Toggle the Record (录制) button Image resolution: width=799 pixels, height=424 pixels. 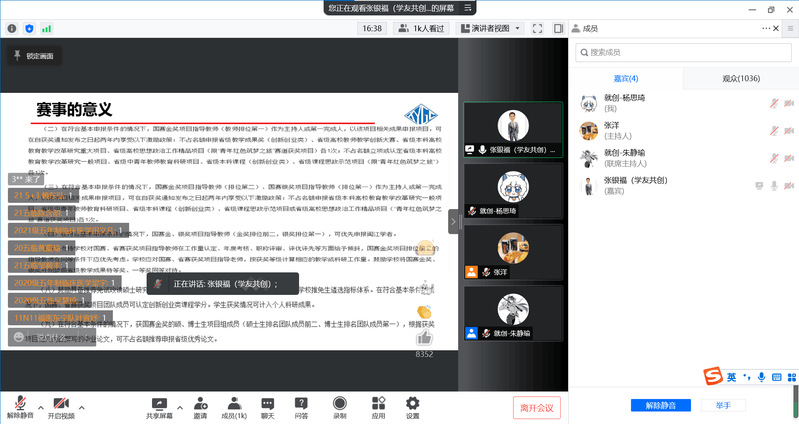[x=340, y=405]
